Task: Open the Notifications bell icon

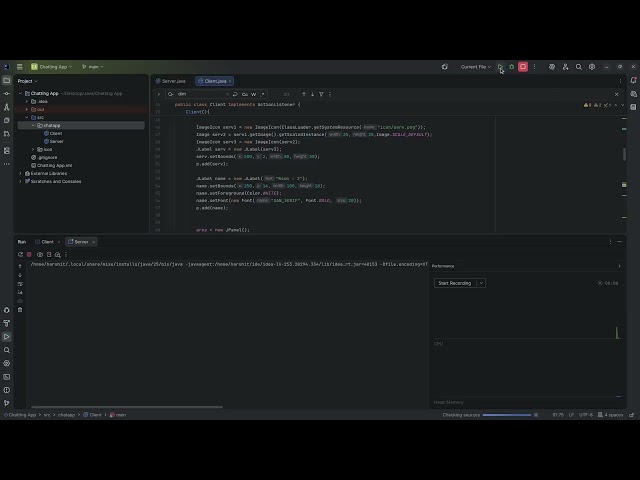Action: pos(633,80)
